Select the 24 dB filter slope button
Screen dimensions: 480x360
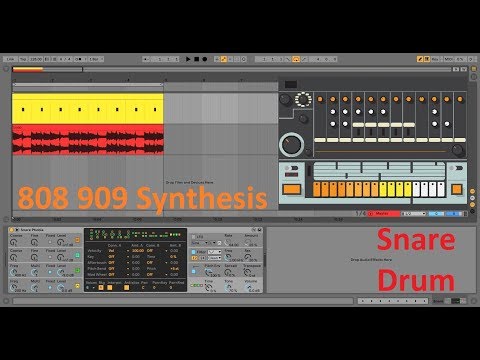click(202, 258)
